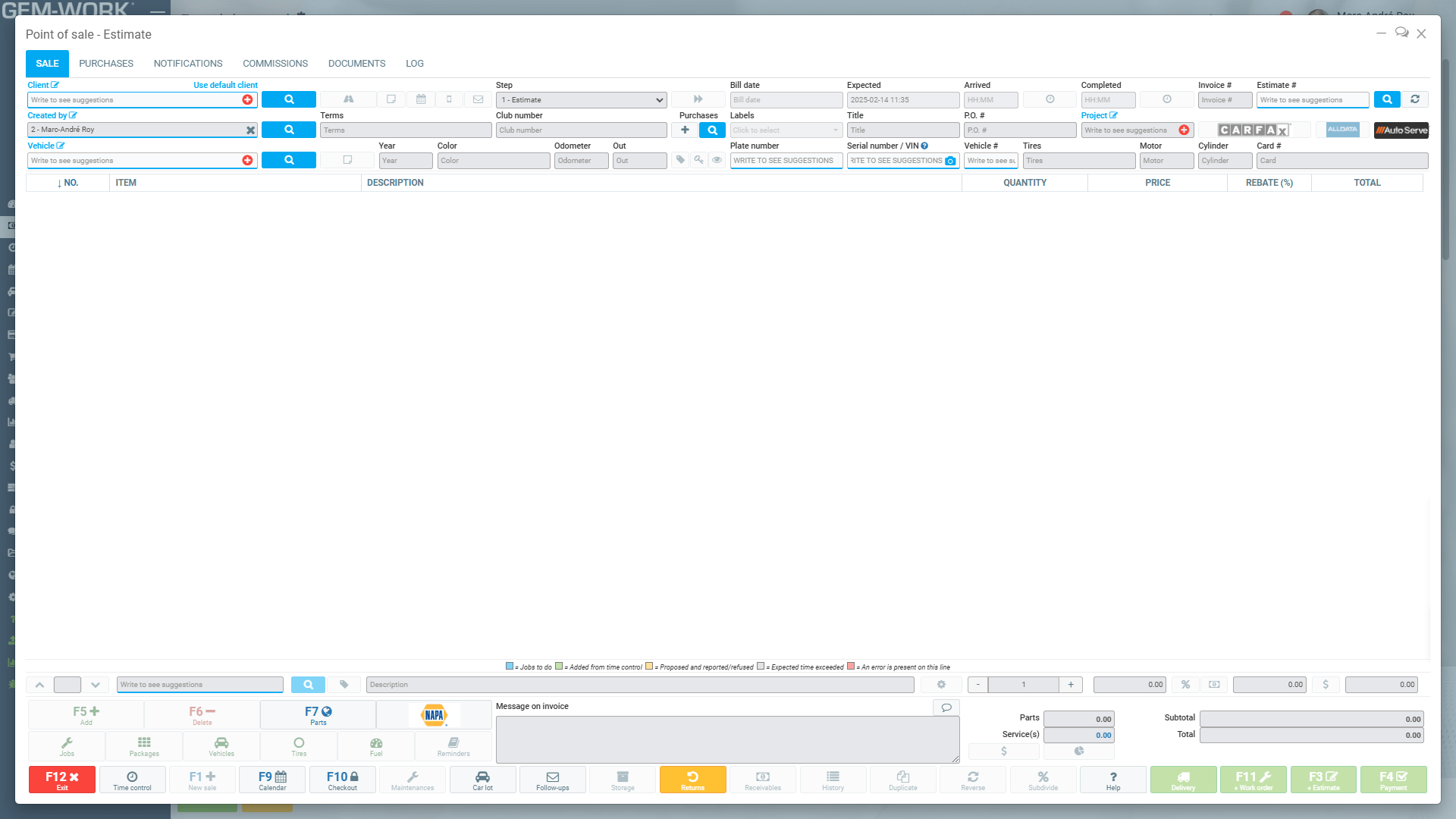Expand the Step dropdown

(582, 100)
